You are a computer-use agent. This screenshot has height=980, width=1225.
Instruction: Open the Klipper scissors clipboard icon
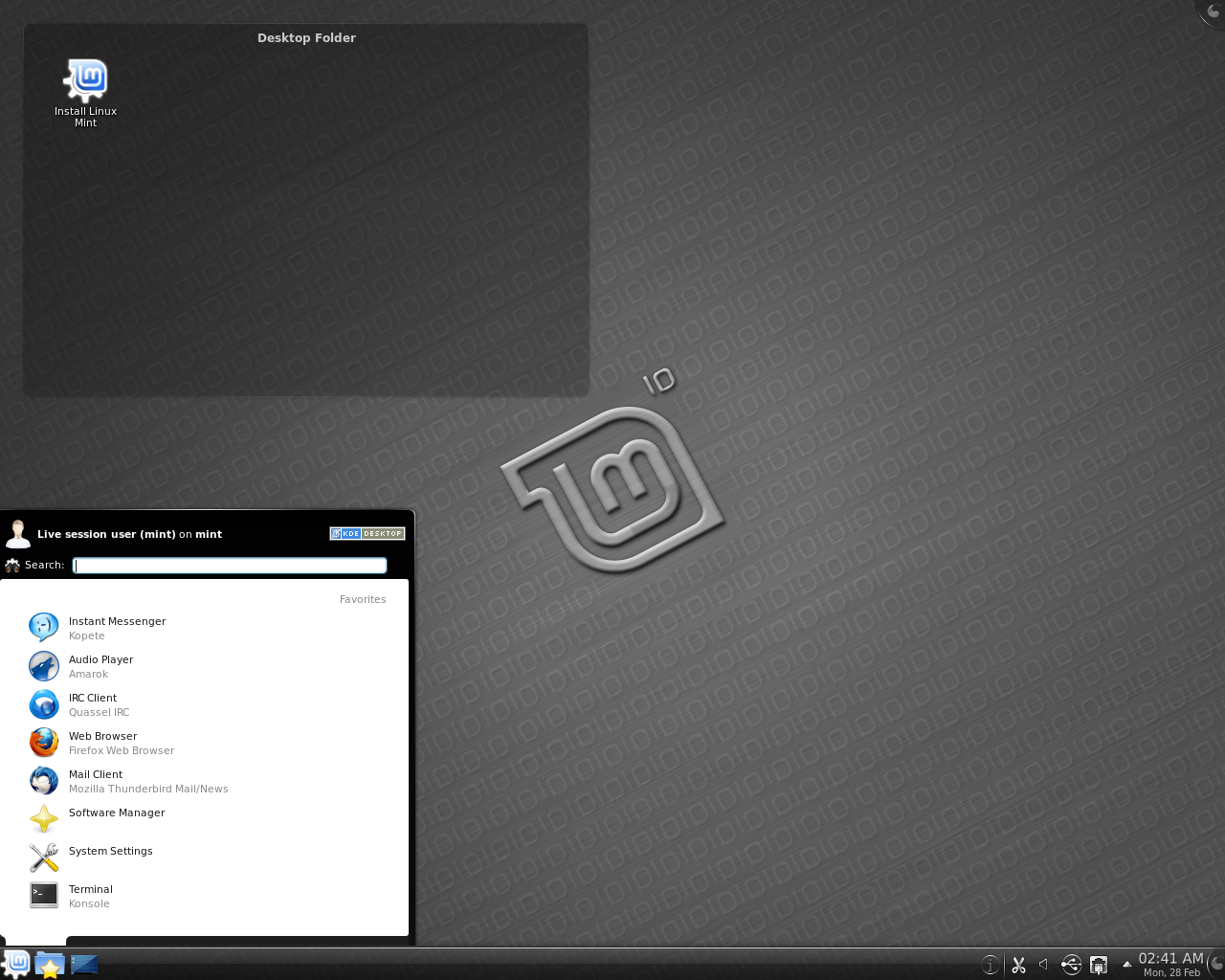[x=1018, y=965]
